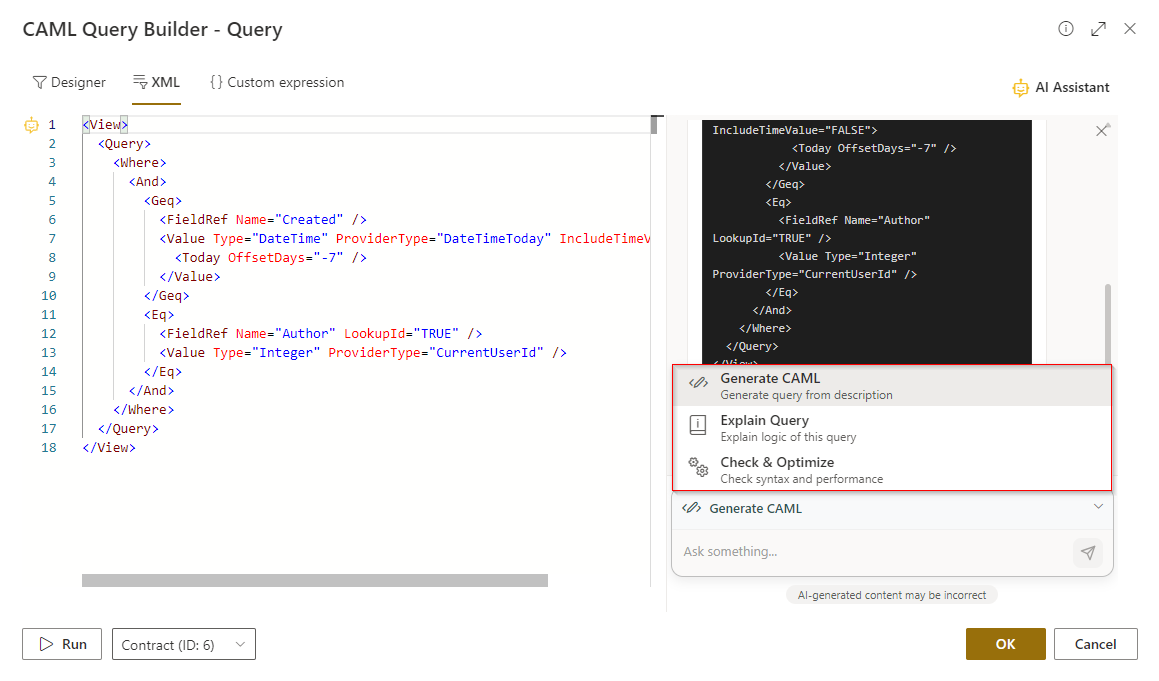Click the info icon in the title bar
1159x681 pixels.
point(1066,29)
